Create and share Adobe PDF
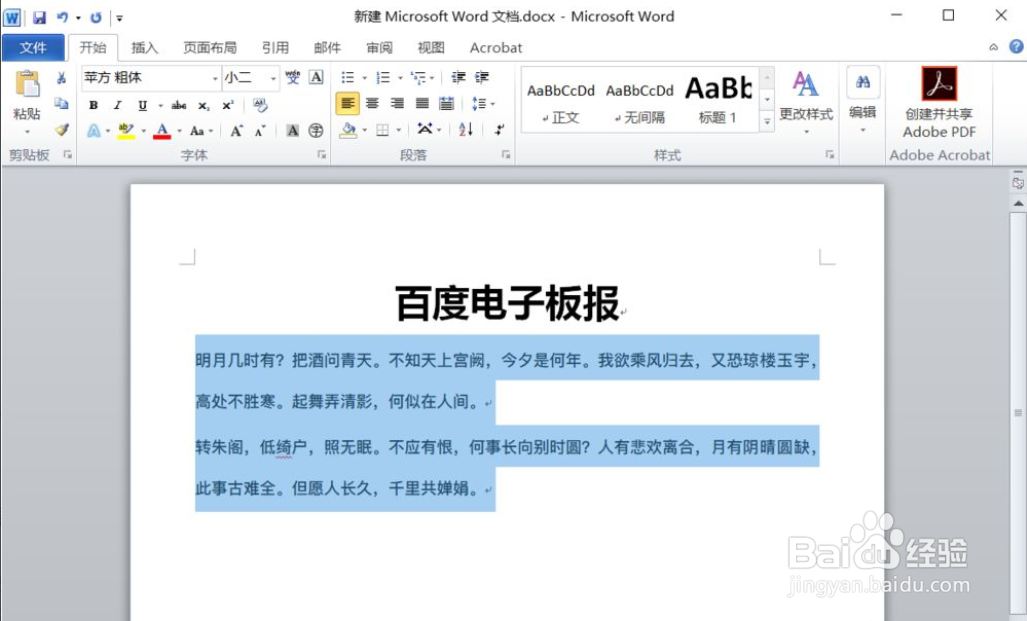The width and height of the screenshot is (1027, 621). point(939,103)
